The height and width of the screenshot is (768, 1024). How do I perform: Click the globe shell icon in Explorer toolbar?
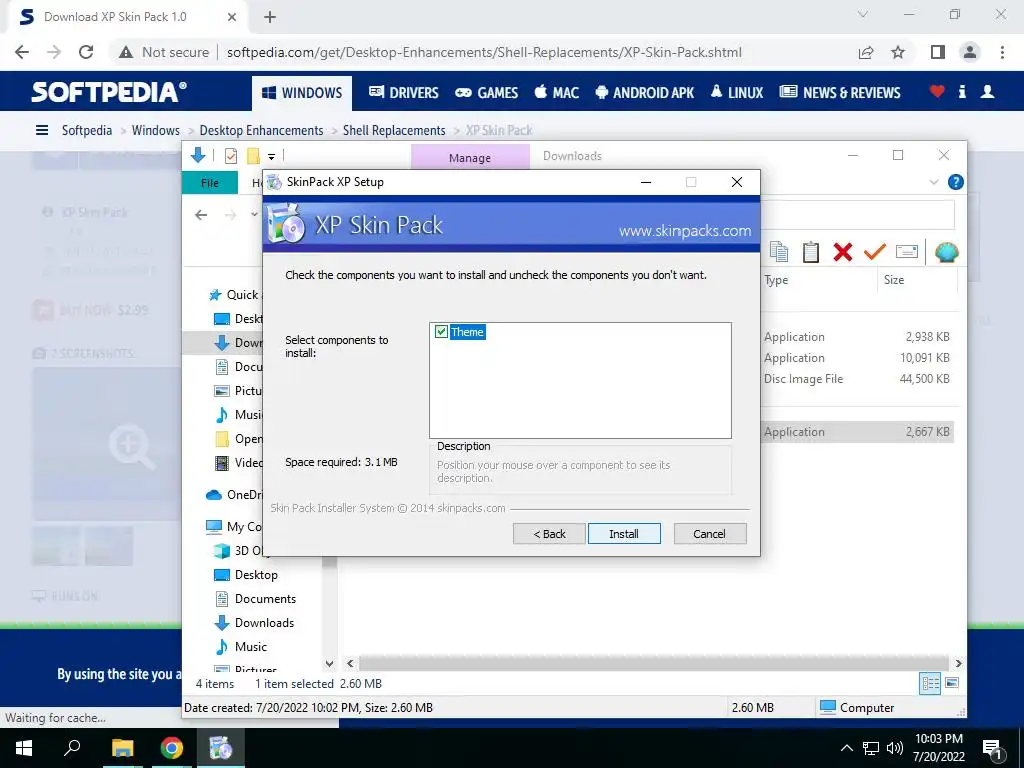pyautogui.click(x=946, y=251)
